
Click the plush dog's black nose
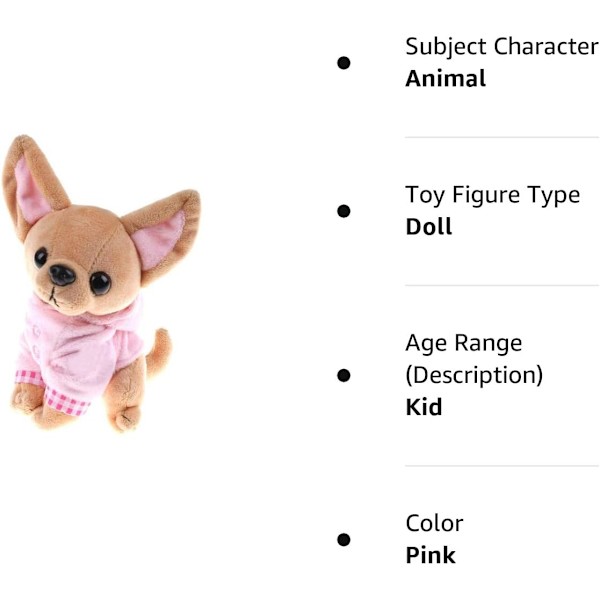click(x=63, y=274)
